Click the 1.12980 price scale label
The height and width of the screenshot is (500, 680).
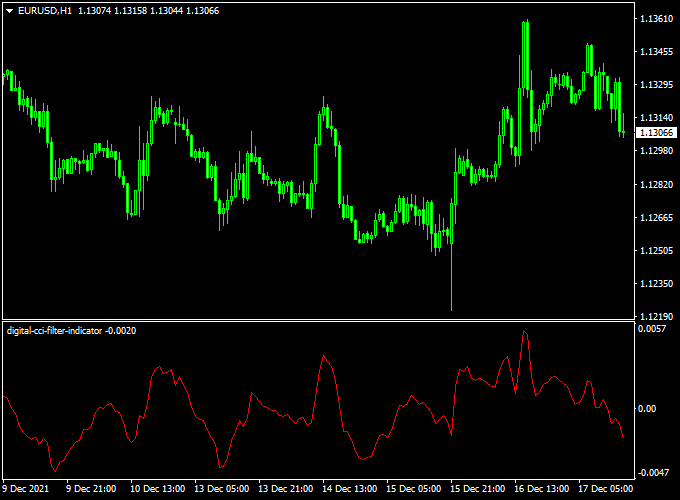click(657, 150)
